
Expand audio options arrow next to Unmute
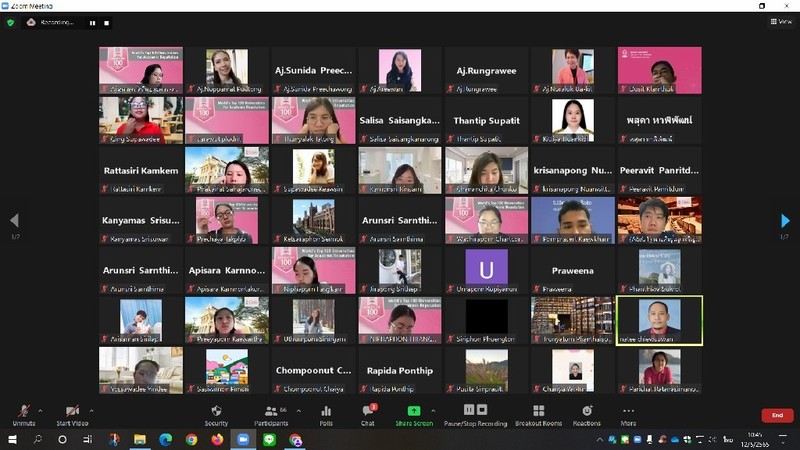tap(41, 410)
